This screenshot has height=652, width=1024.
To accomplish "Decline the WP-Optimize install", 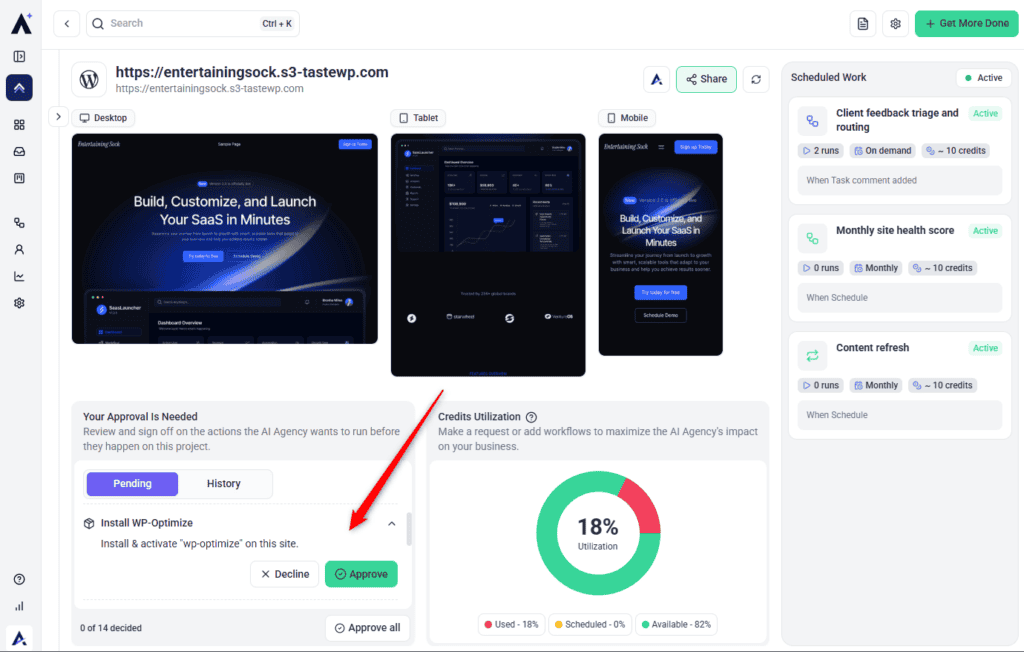I will coord(285,574).
